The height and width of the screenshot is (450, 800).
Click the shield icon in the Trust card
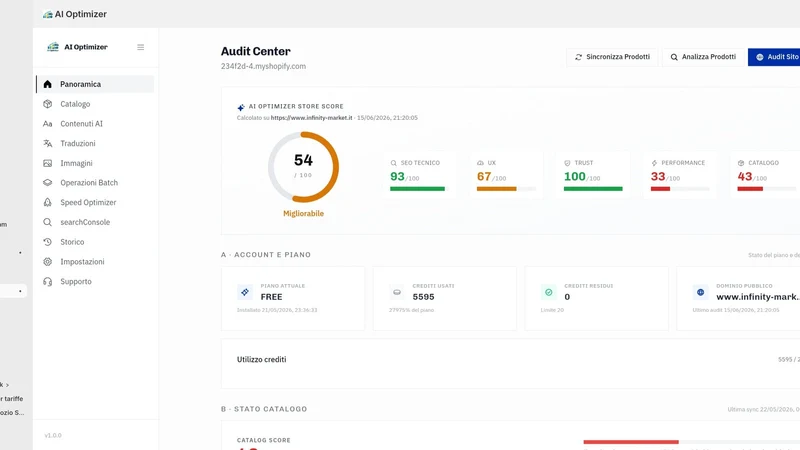coord(567,163)
